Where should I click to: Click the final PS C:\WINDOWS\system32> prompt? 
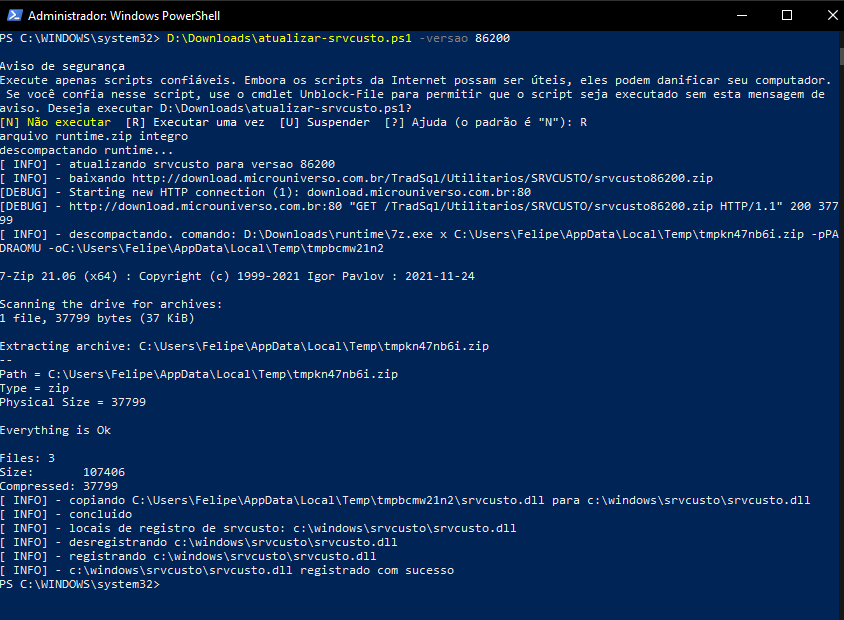[80, 584]
